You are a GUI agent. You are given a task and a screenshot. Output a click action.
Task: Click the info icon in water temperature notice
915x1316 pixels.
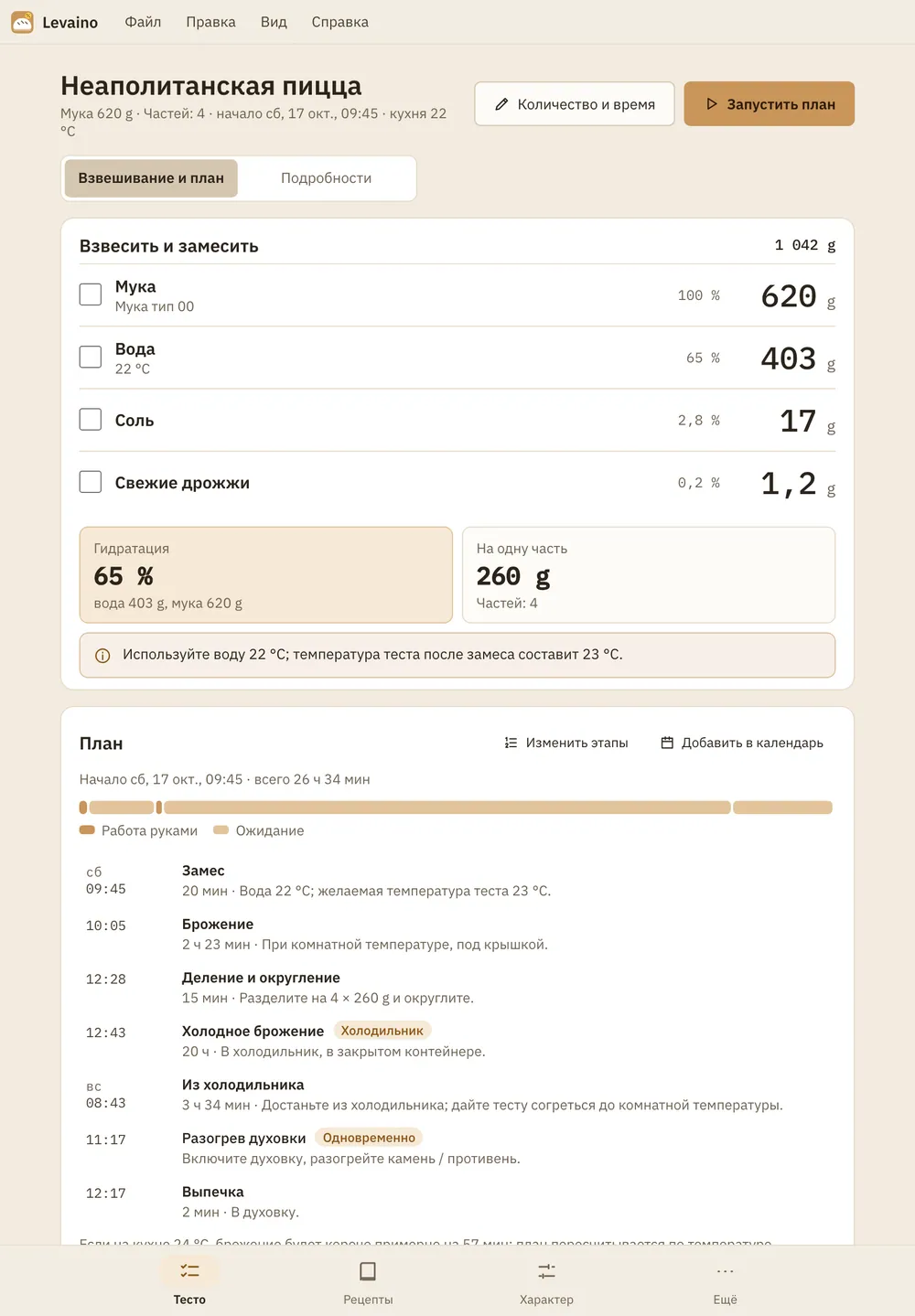pos(102,656)
